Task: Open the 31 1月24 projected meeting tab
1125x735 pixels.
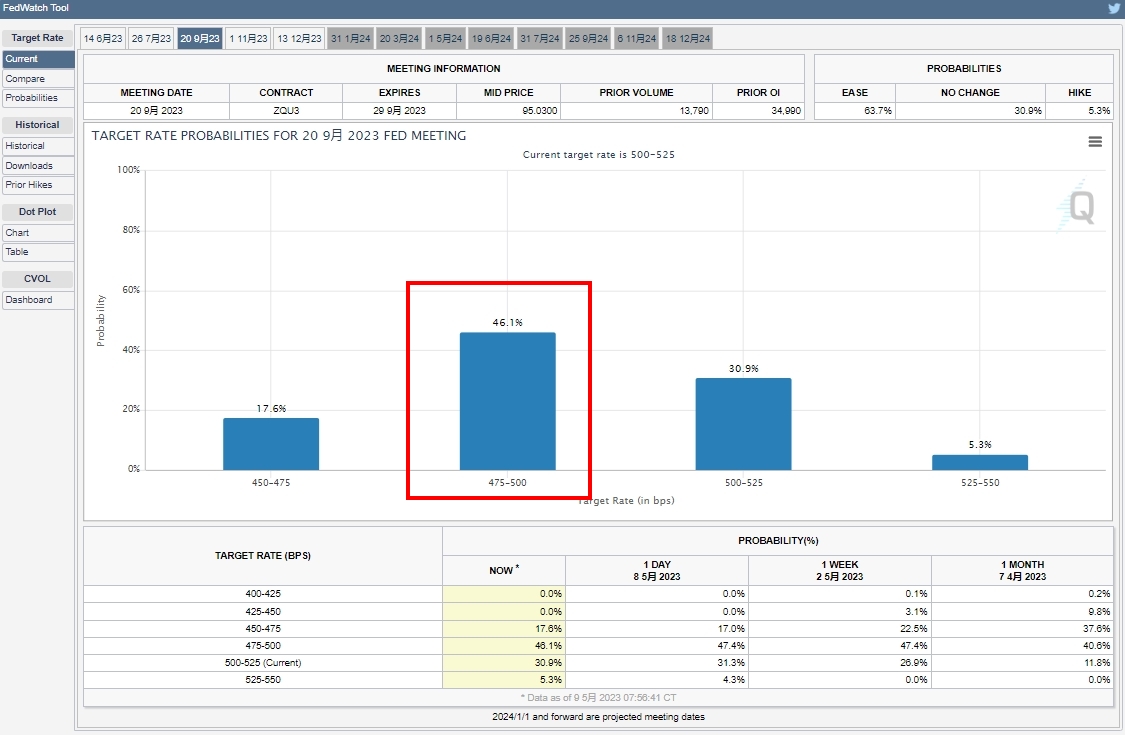Action: [x=351, y=39]
